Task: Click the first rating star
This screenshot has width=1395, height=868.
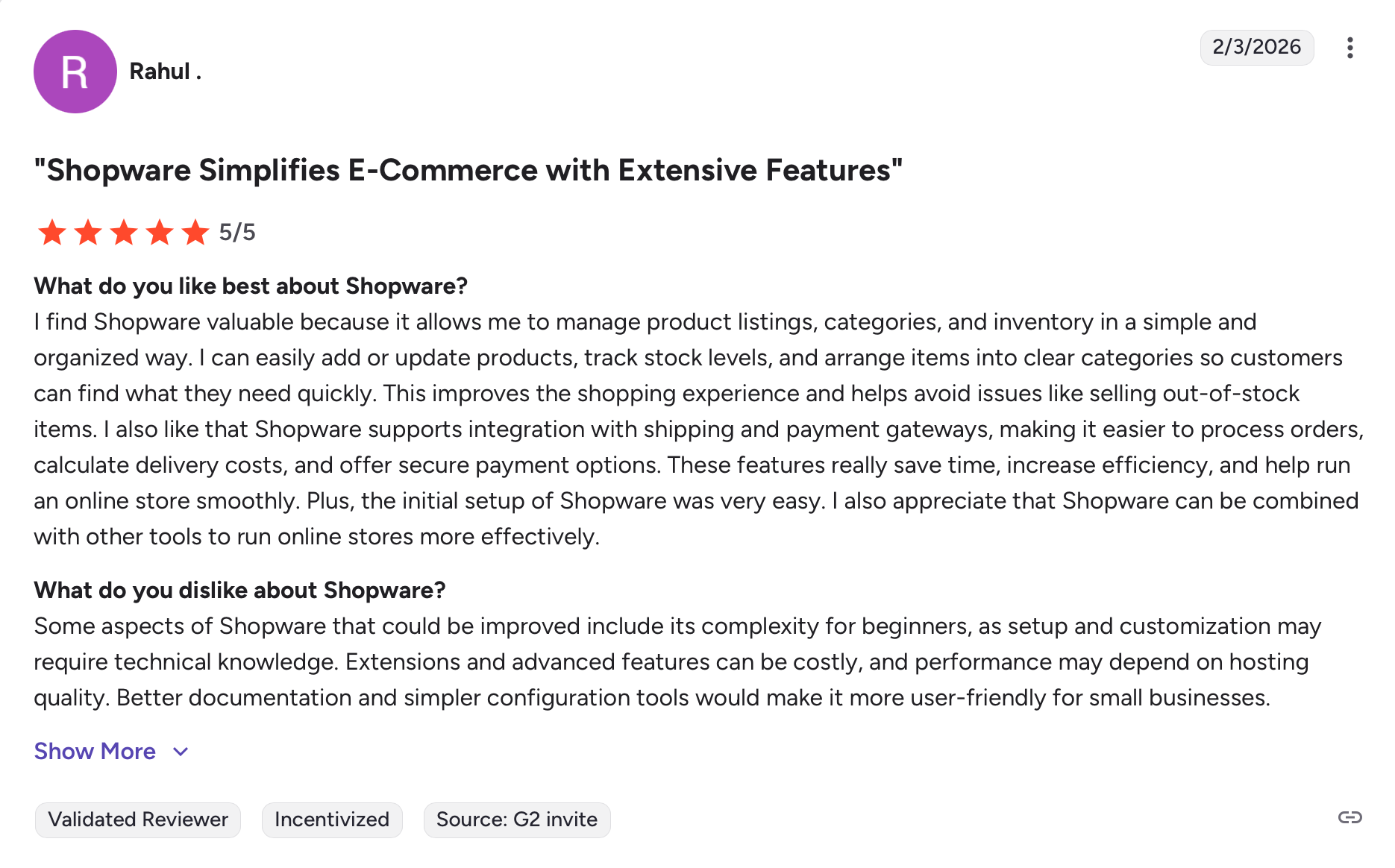Action: click(52, 233)
